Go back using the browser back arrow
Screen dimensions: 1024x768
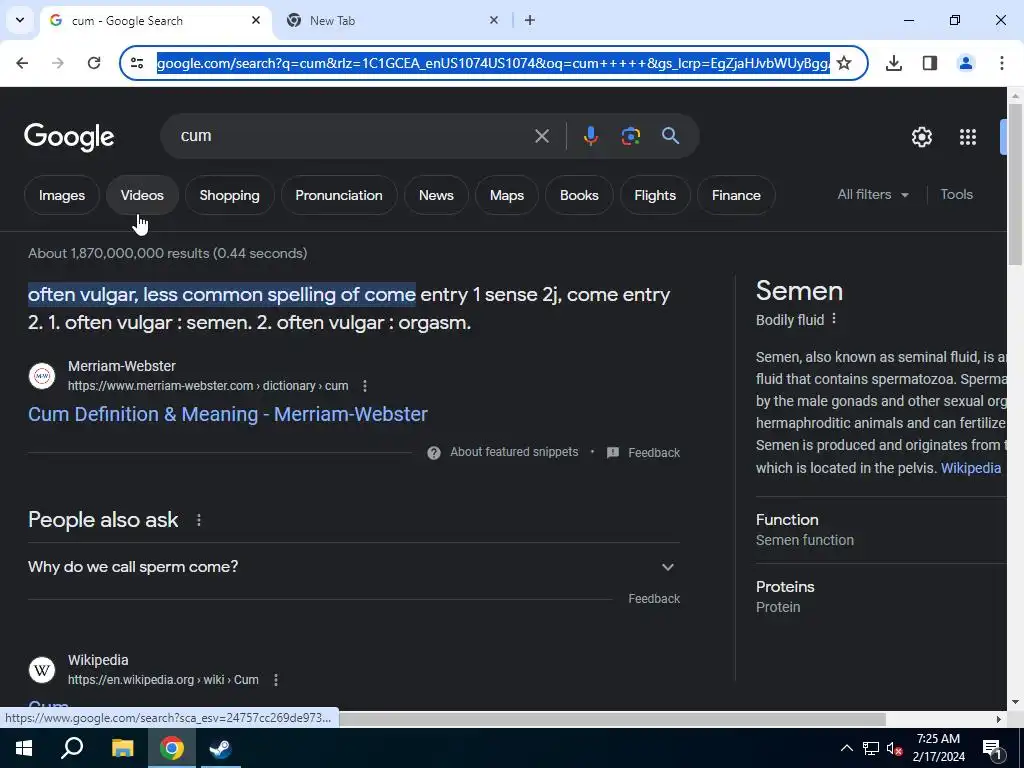[22, 63]
